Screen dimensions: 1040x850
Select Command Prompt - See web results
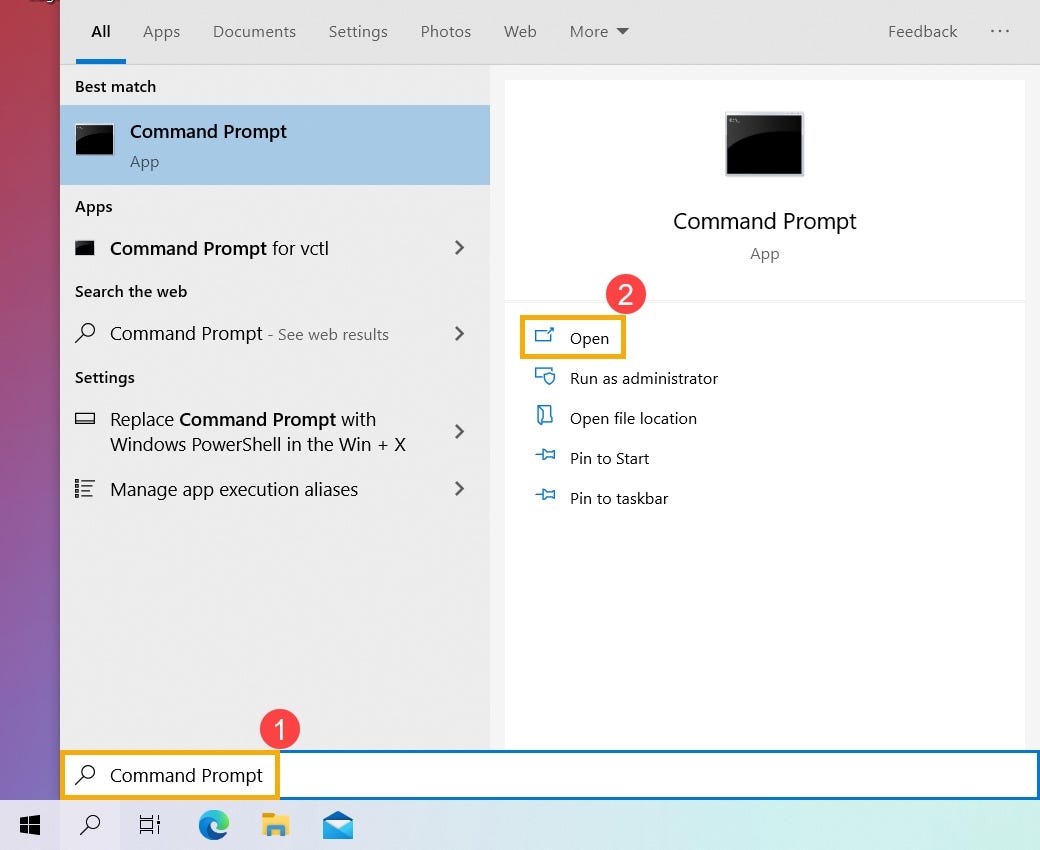coord(275,334)
